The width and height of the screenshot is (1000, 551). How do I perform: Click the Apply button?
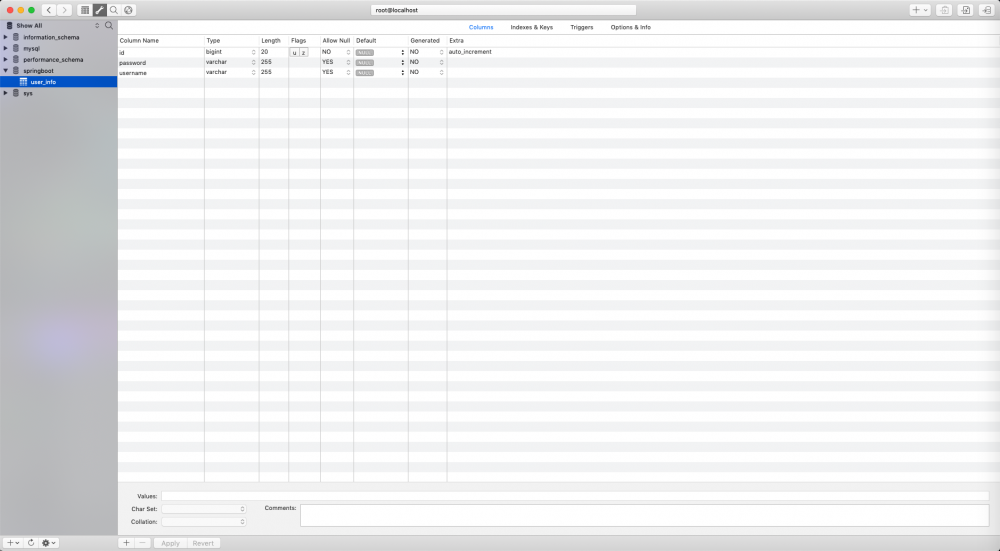tap(170, 543)
